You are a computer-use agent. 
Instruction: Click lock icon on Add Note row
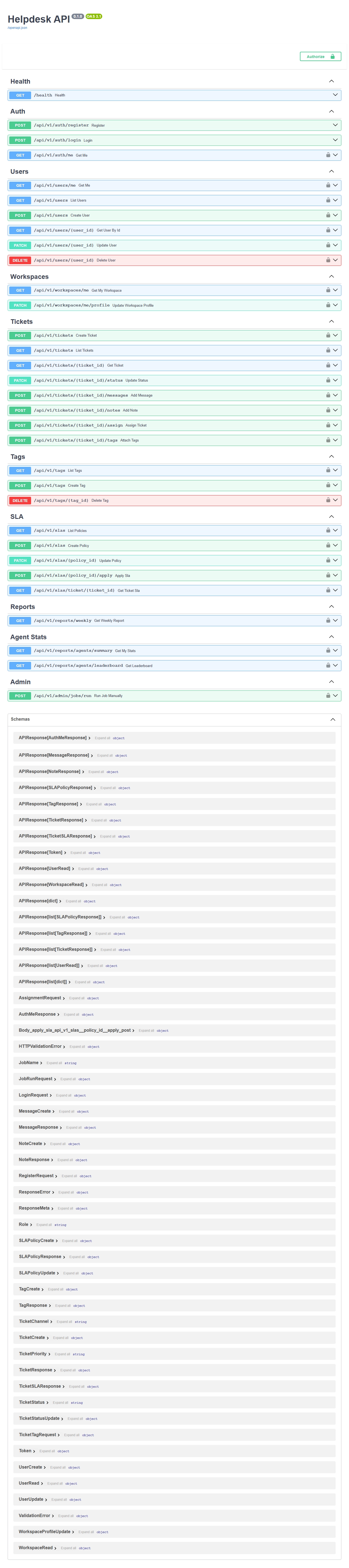tap(328, 410)
